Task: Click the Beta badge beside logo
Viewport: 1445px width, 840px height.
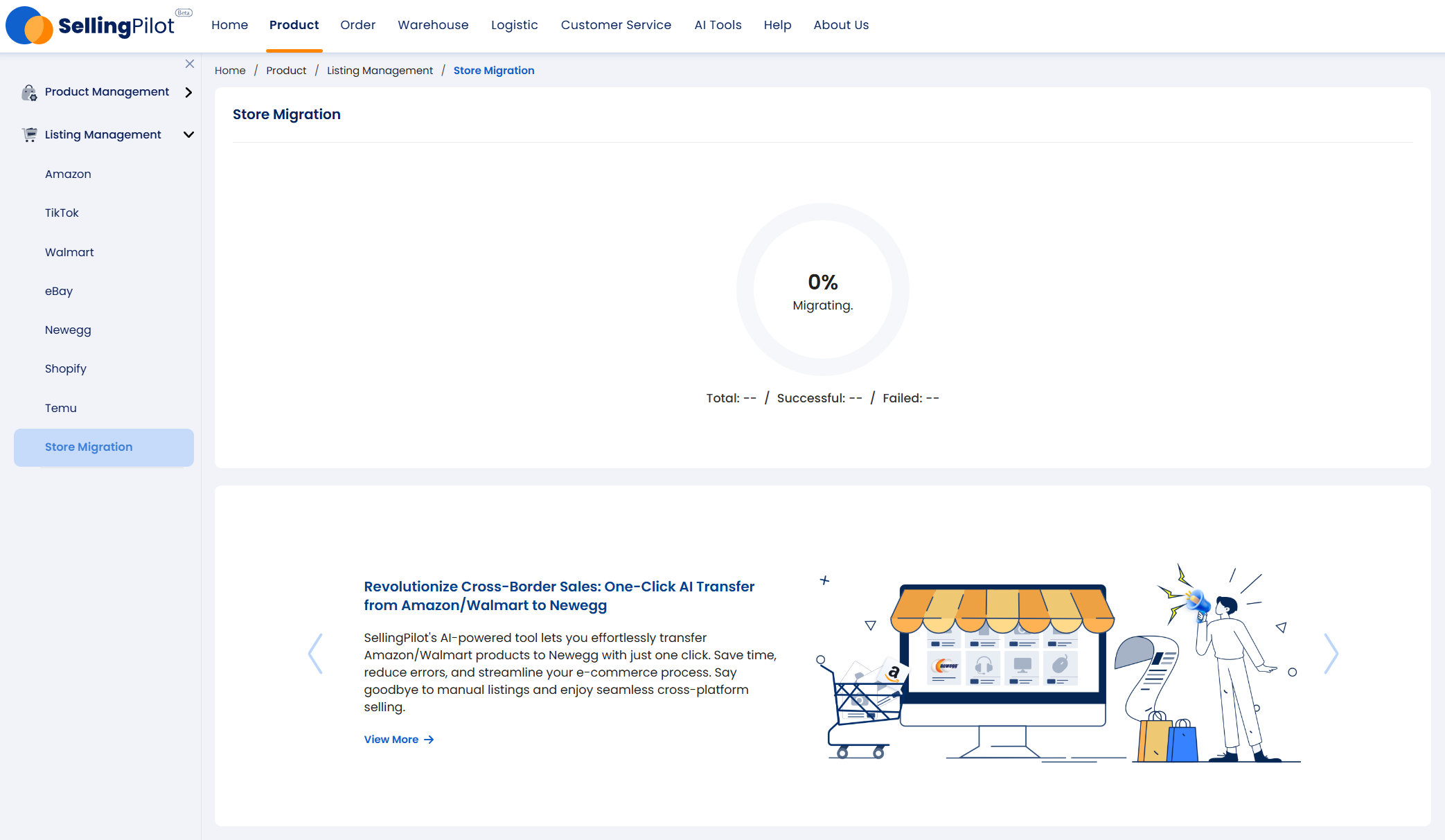Action: [184, 12]
